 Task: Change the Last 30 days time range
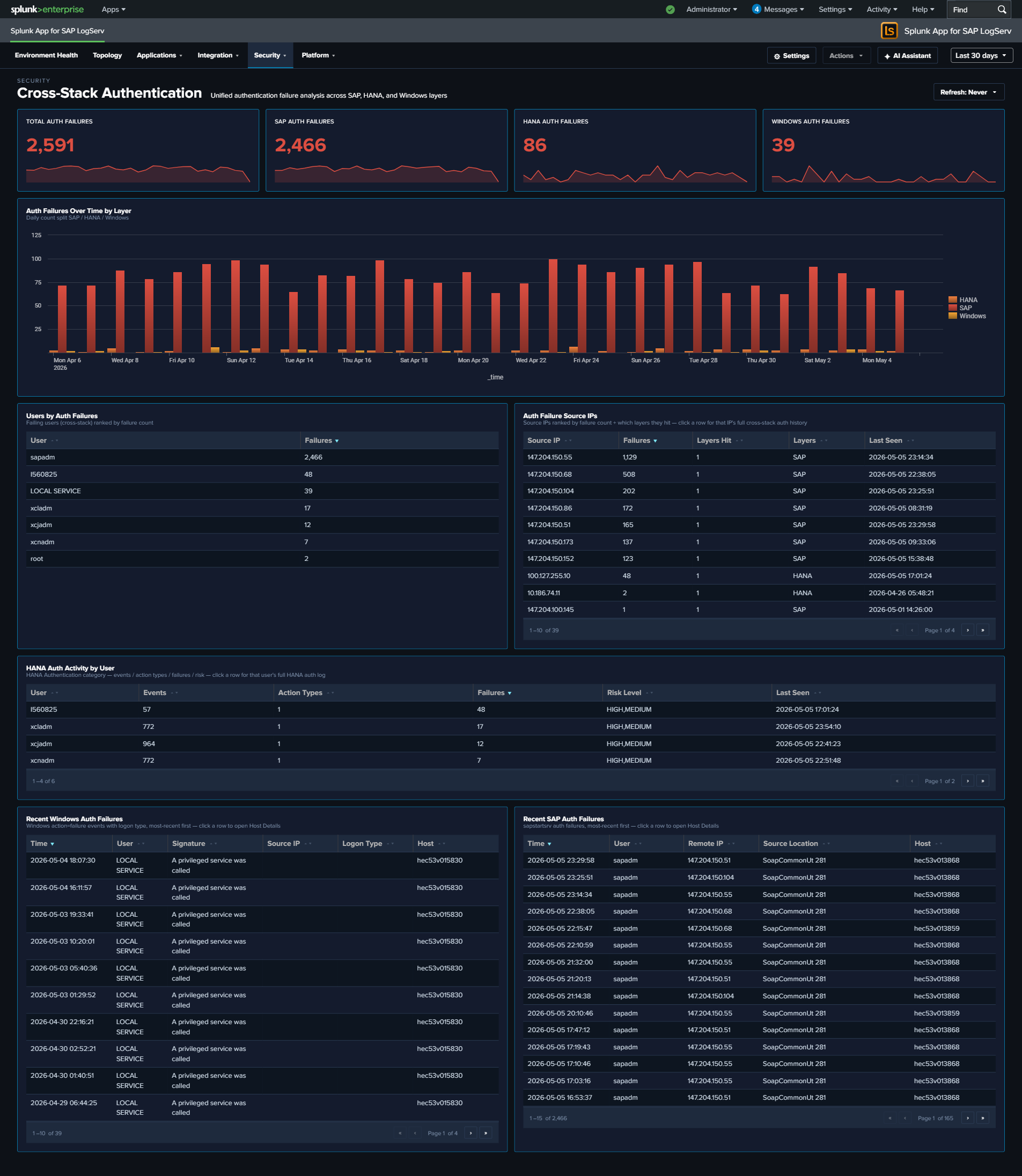(981, 55)
